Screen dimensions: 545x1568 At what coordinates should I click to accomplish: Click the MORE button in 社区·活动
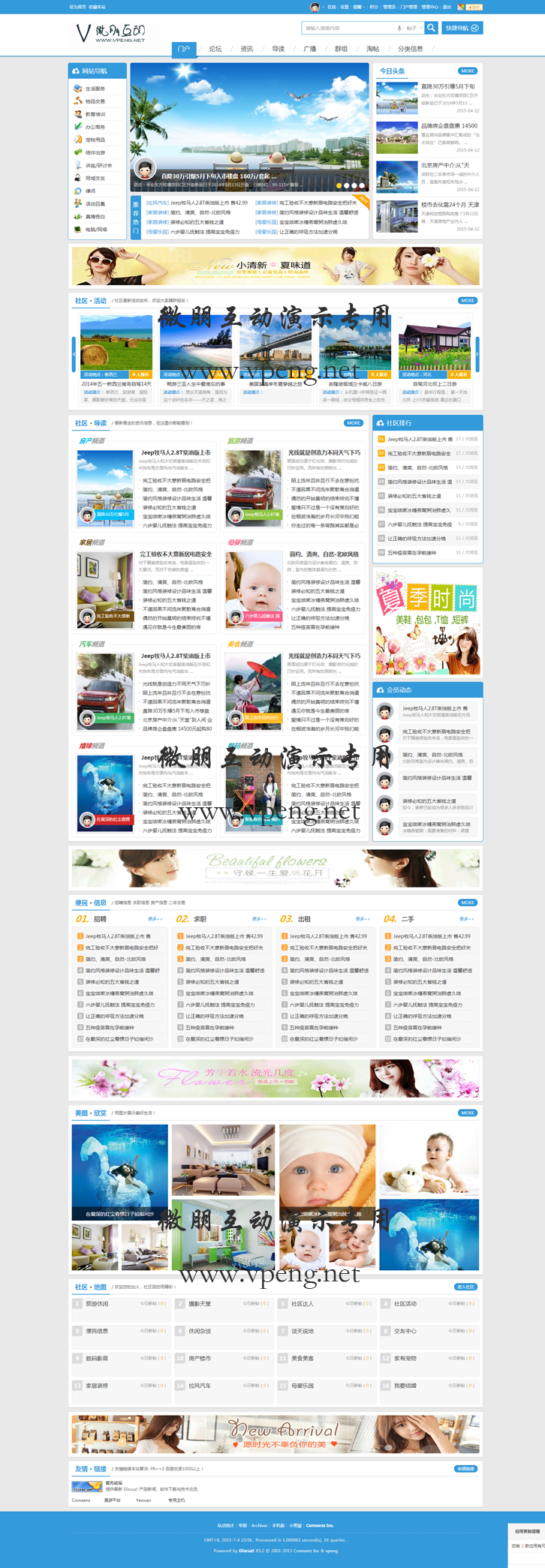468,300
